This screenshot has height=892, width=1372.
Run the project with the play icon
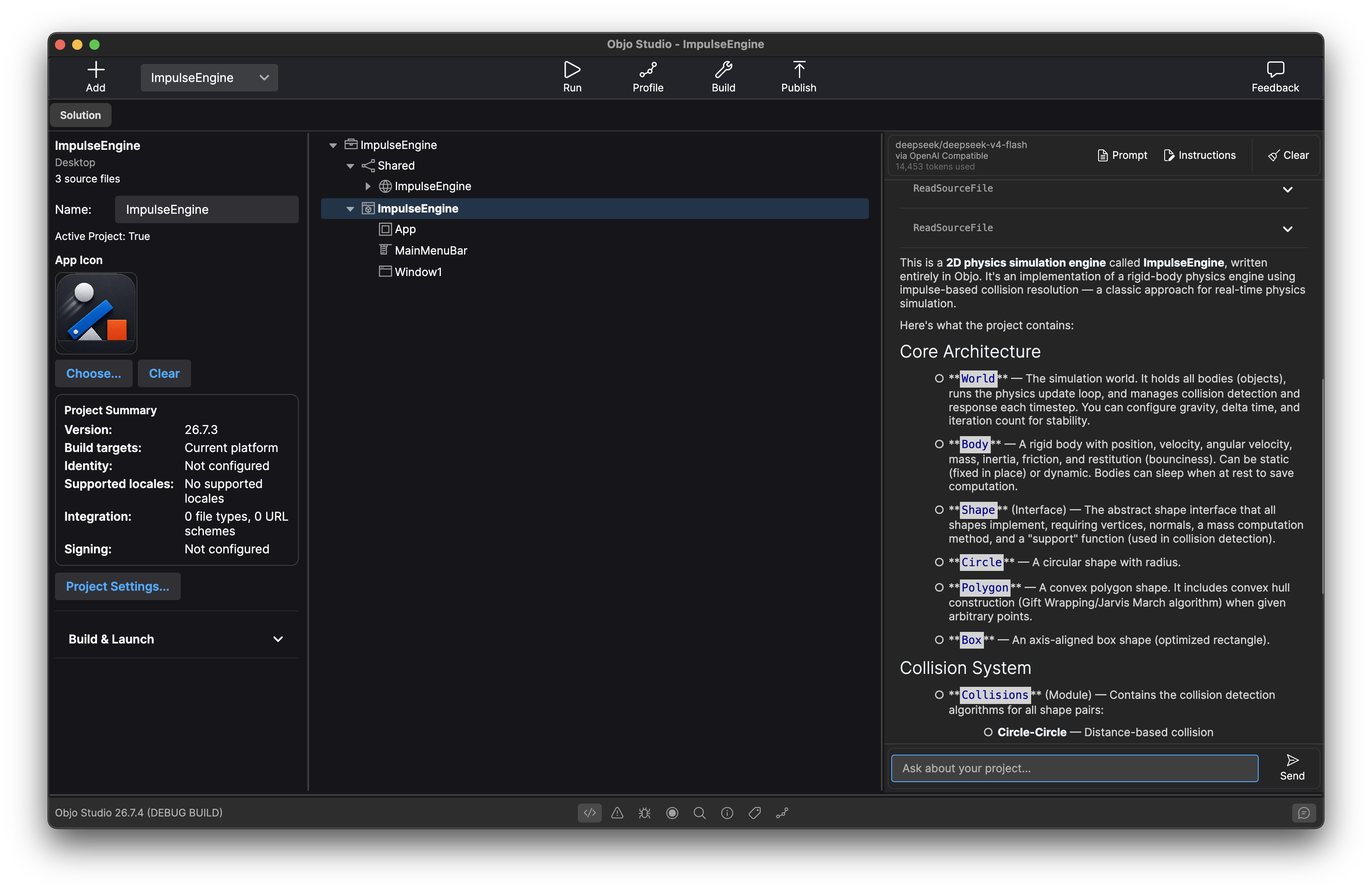[572, 70]
